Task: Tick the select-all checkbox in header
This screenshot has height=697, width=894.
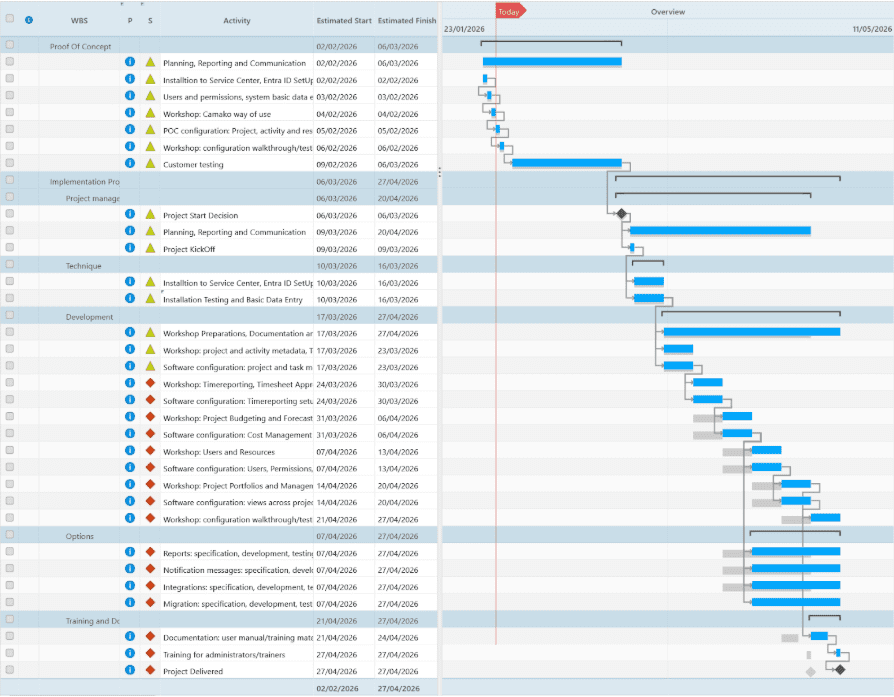Action: (10, 19)
